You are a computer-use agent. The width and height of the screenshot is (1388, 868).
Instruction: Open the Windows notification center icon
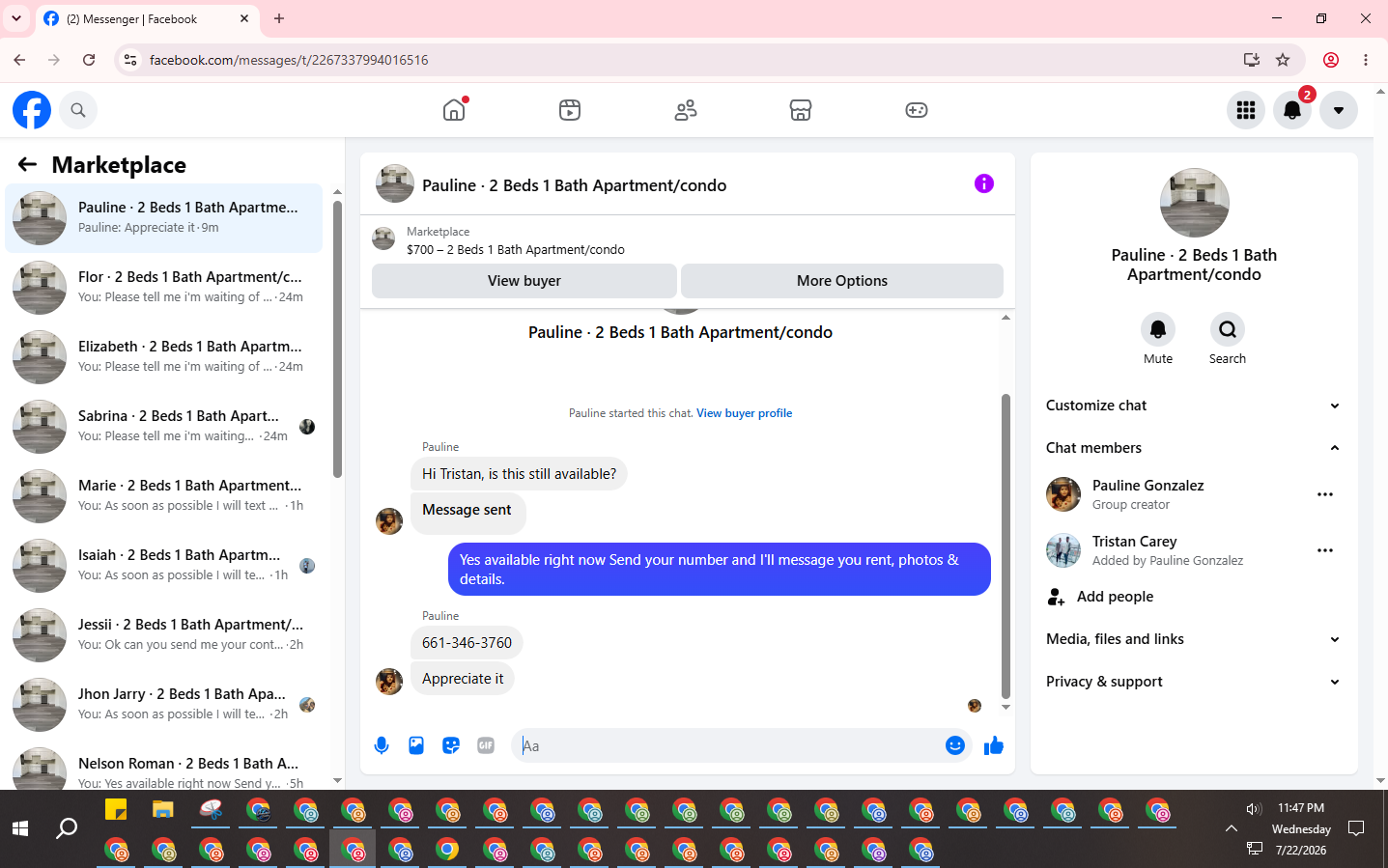click(x=1356, y=828)
